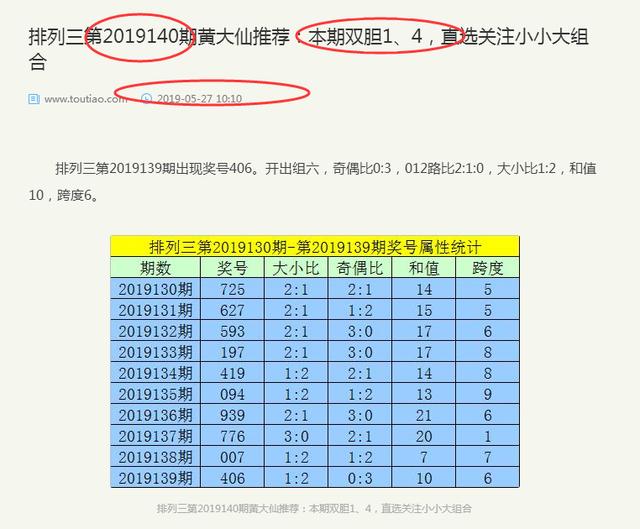Click the 跨度 value 9 in the 2019135期 row

coord(487,394)
